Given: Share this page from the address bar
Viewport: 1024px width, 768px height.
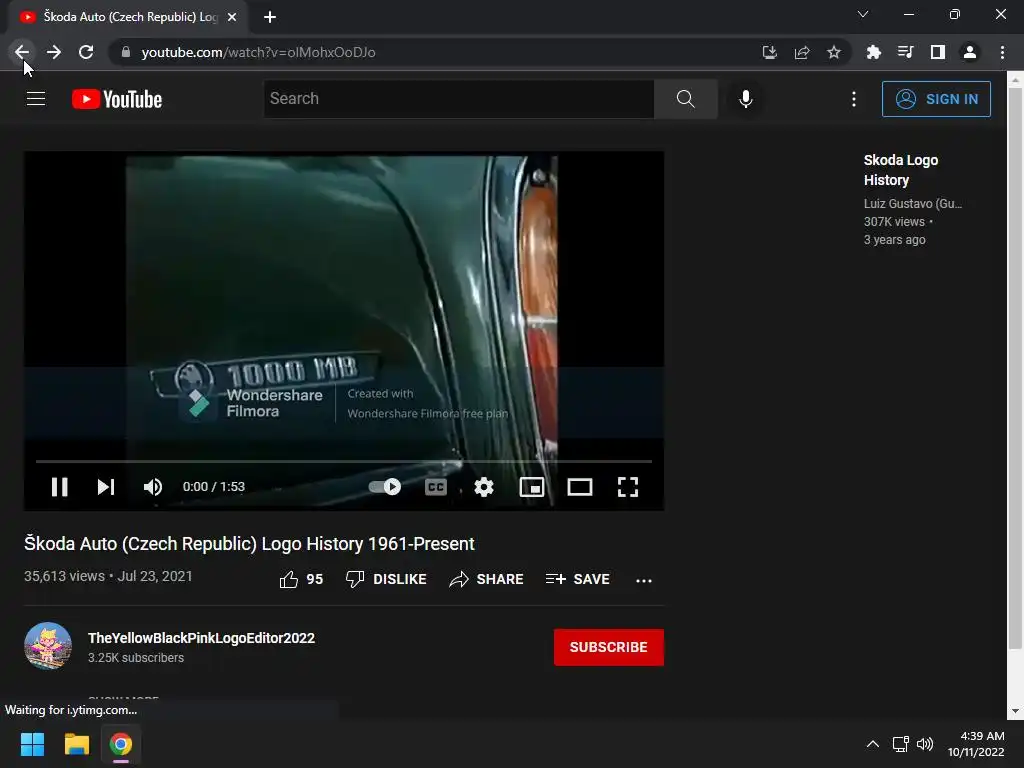Looking at the screenshot, I should click(x=802, y=52).
